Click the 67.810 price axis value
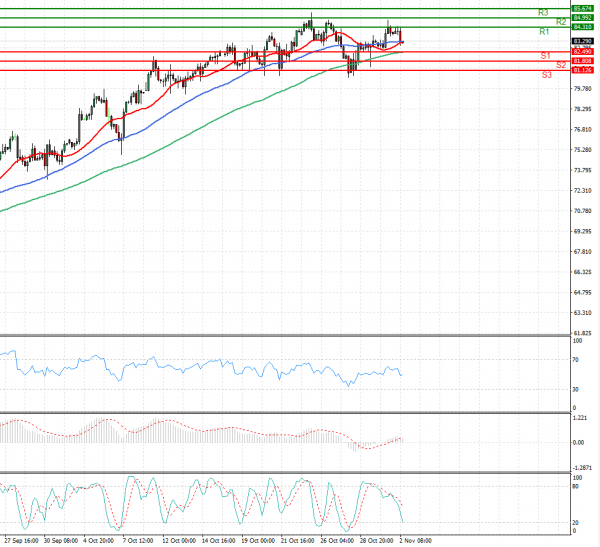 tap(582, 251)
